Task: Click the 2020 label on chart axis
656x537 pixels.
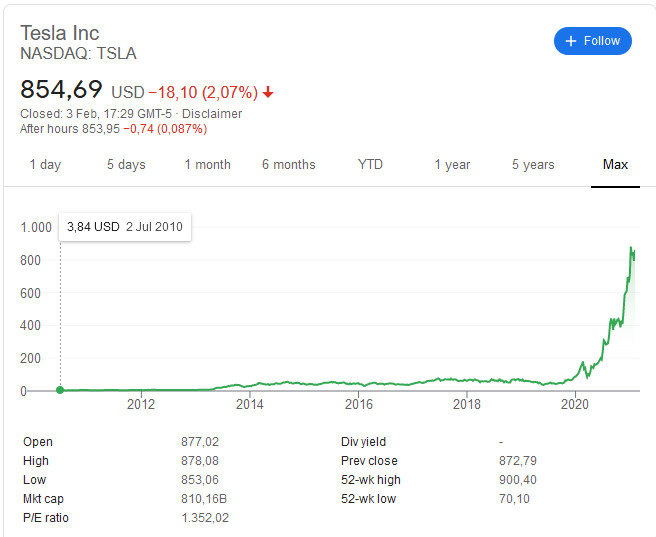Action: point(575,404)
